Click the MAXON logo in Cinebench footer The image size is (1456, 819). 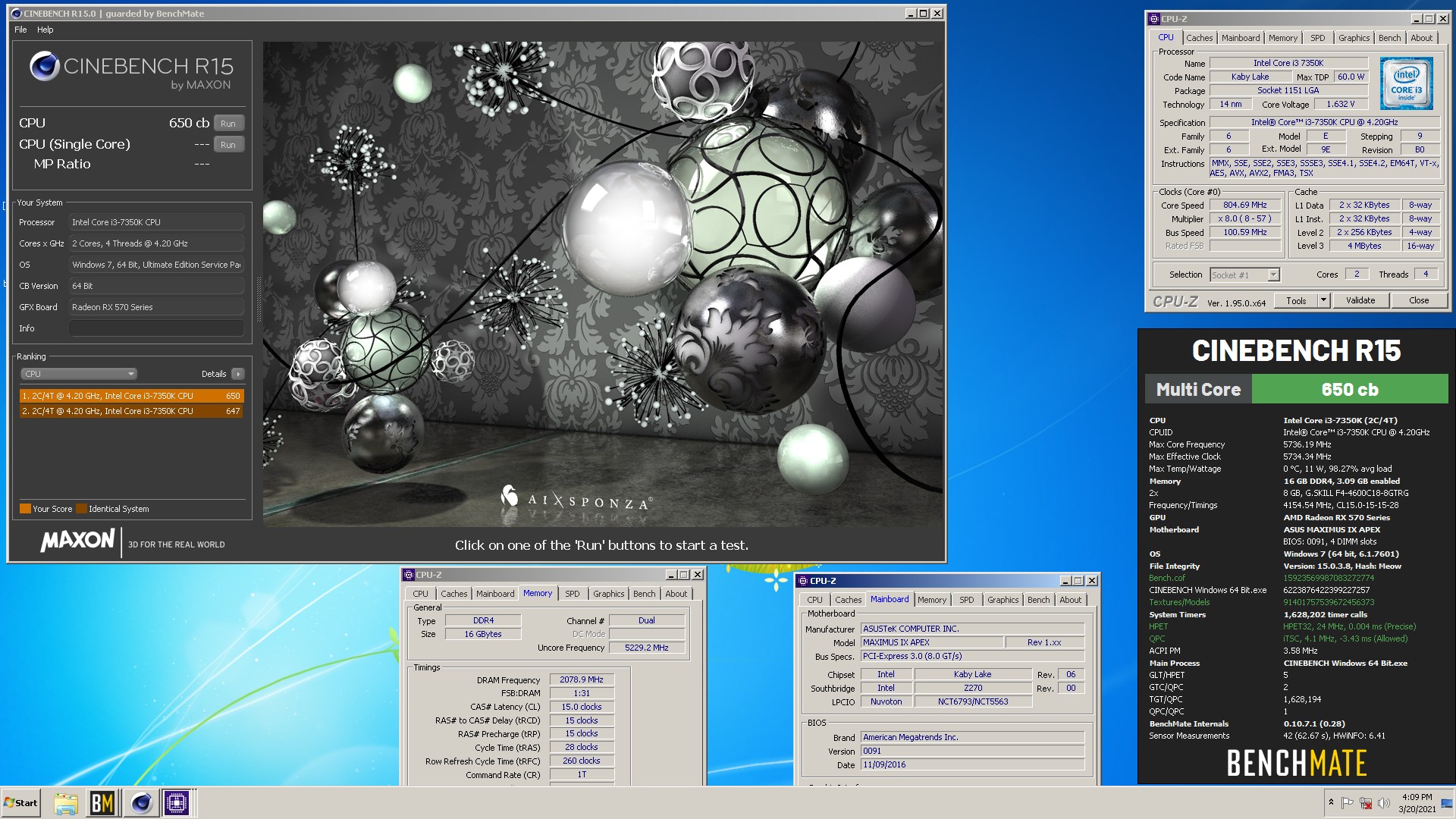tap(77, 541)
